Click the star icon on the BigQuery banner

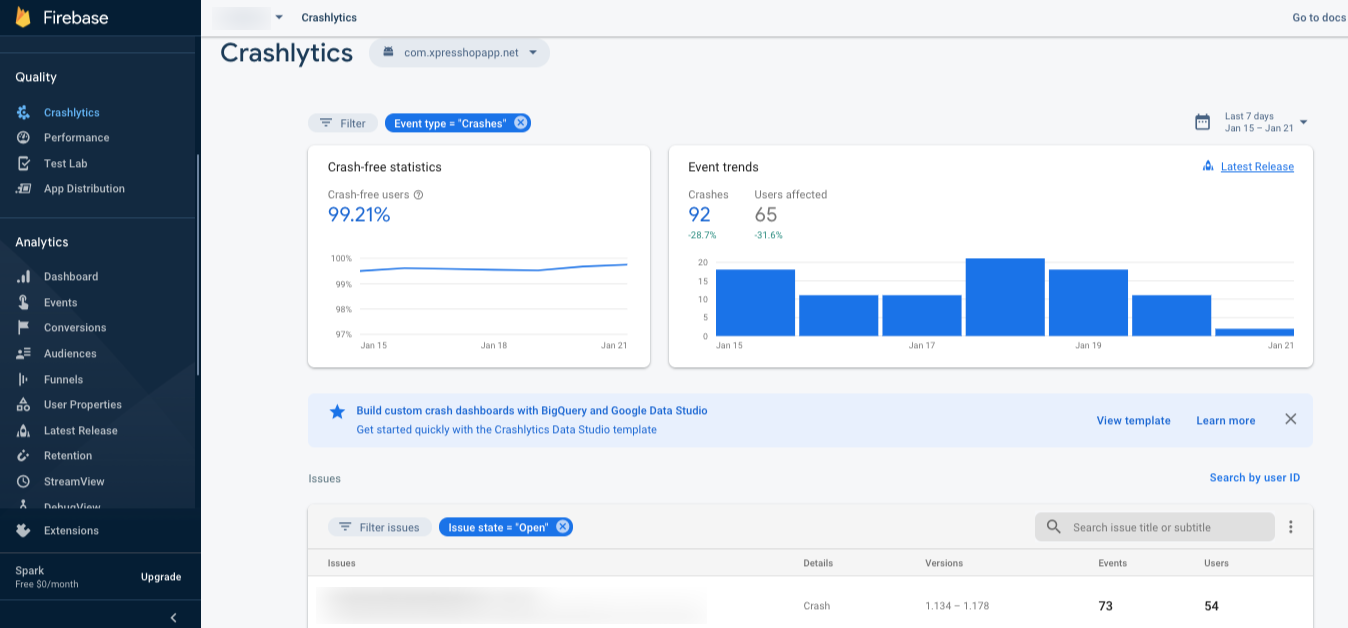[x=337, y=411]
